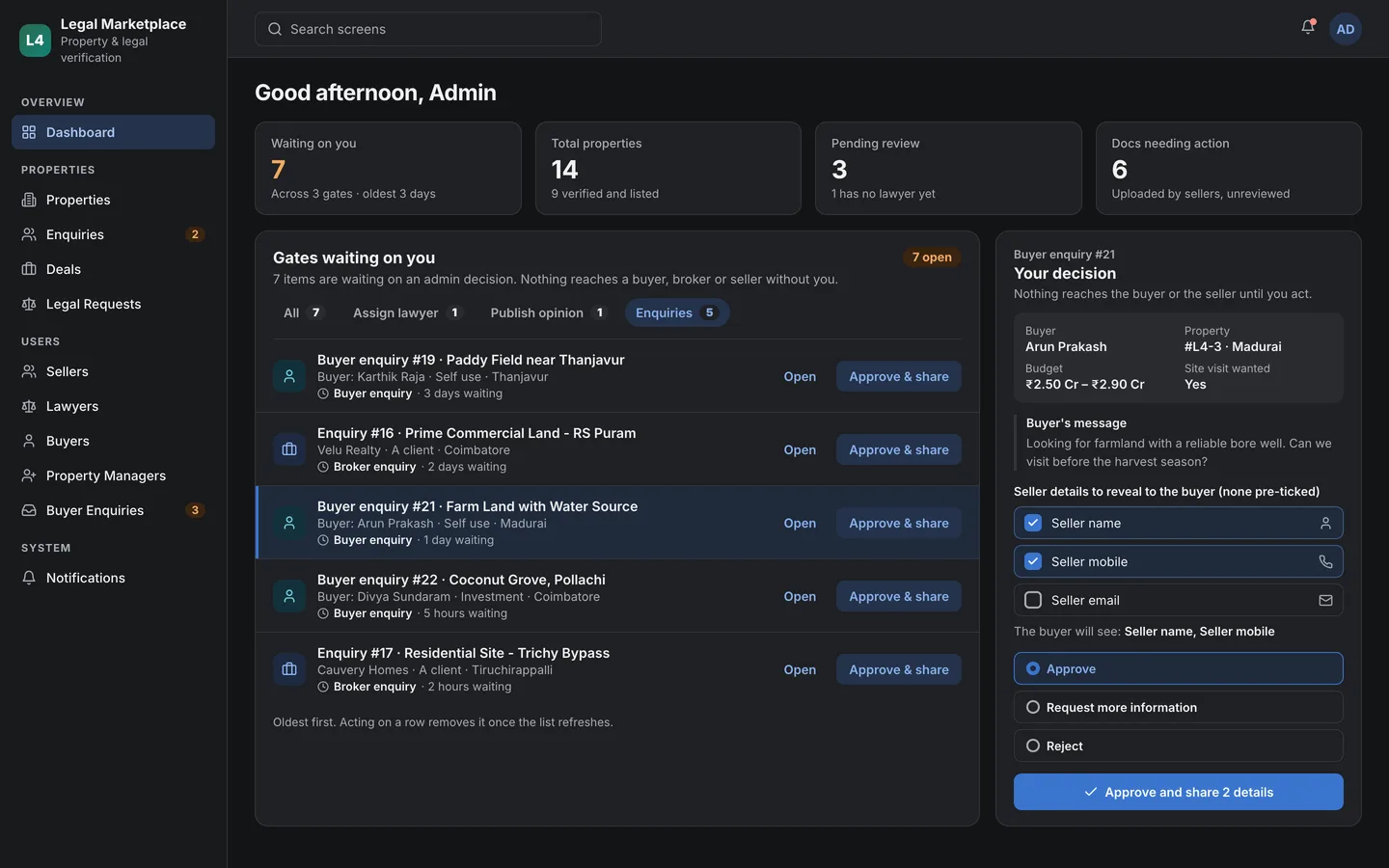Open the Waiting on you stat card
This screenshot has height=868, width=1389.
pyautogui.click(x=388, y=168)
